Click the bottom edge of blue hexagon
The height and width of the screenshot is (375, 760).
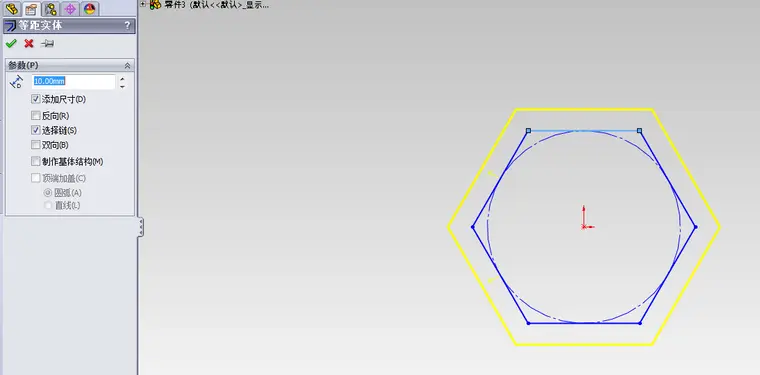[584, 323]
